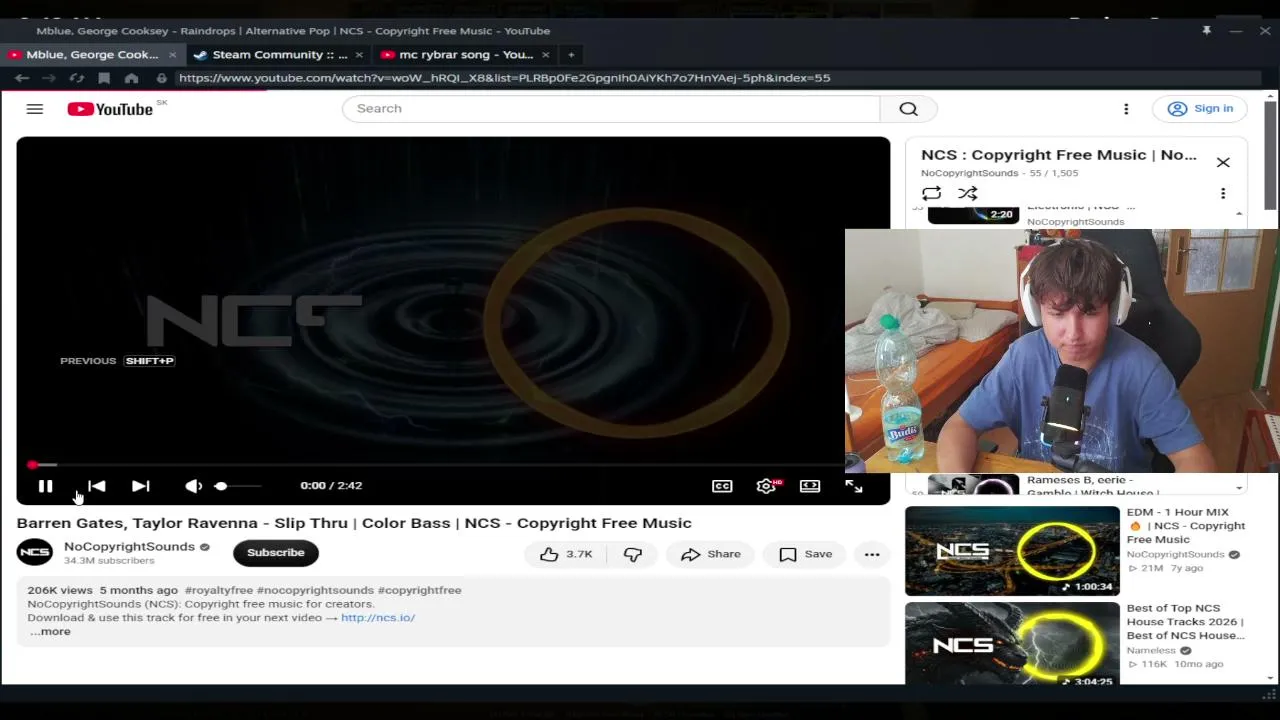Click the page's vertical scrollbar
The height and width of the screenshot is (720, 1280).
click(1270, 155)
